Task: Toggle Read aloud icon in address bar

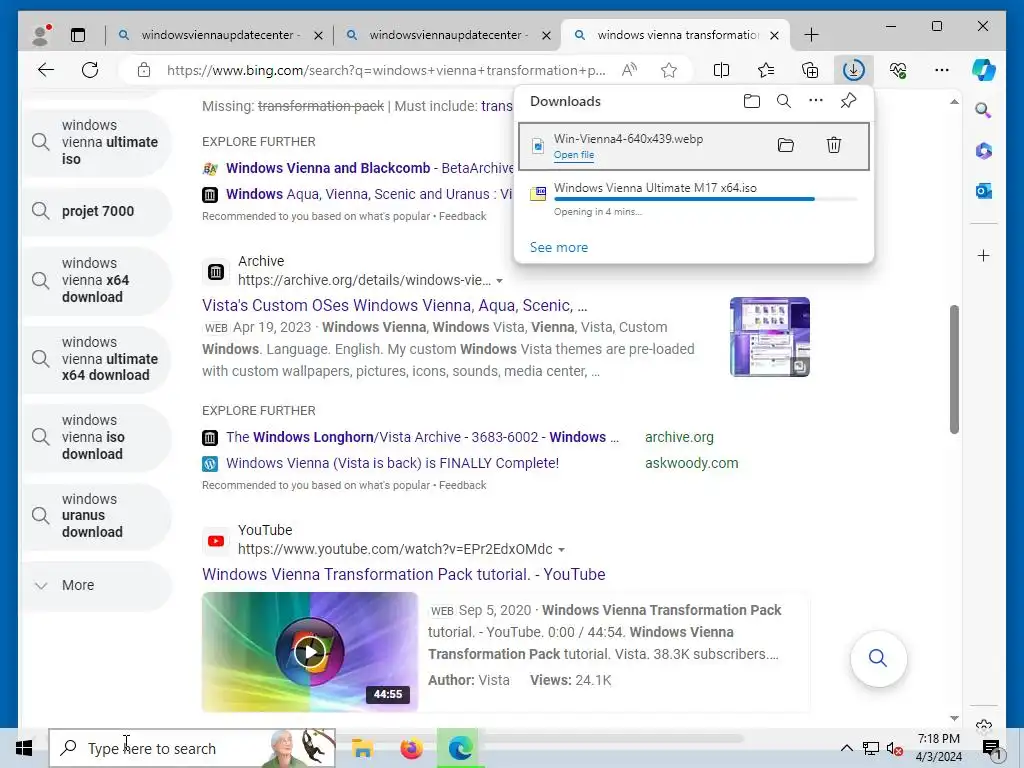Action: coord(629,70)
